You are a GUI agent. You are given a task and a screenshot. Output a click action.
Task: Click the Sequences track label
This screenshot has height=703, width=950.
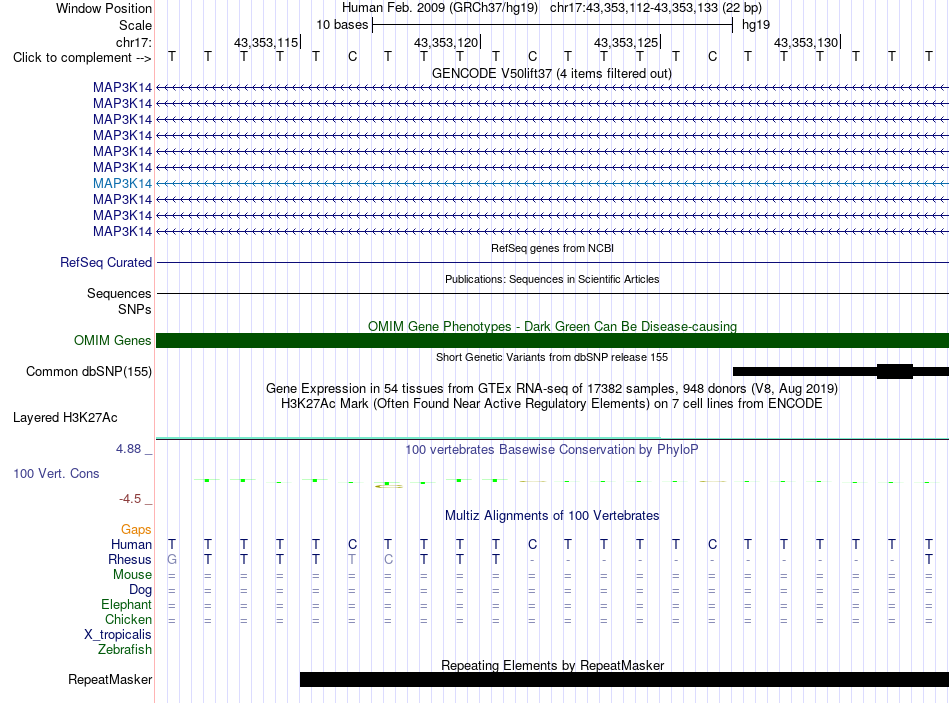[119, 293]
